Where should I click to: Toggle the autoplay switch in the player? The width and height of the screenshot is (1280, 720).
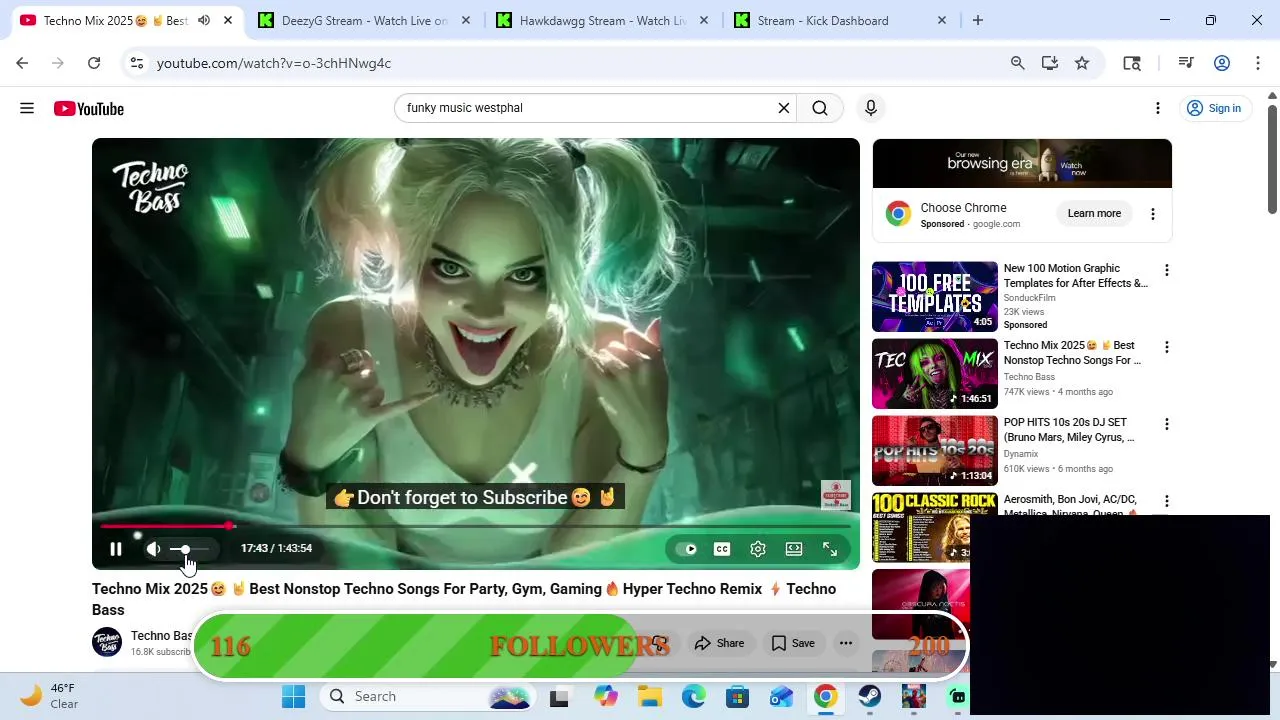coord(686,549)
